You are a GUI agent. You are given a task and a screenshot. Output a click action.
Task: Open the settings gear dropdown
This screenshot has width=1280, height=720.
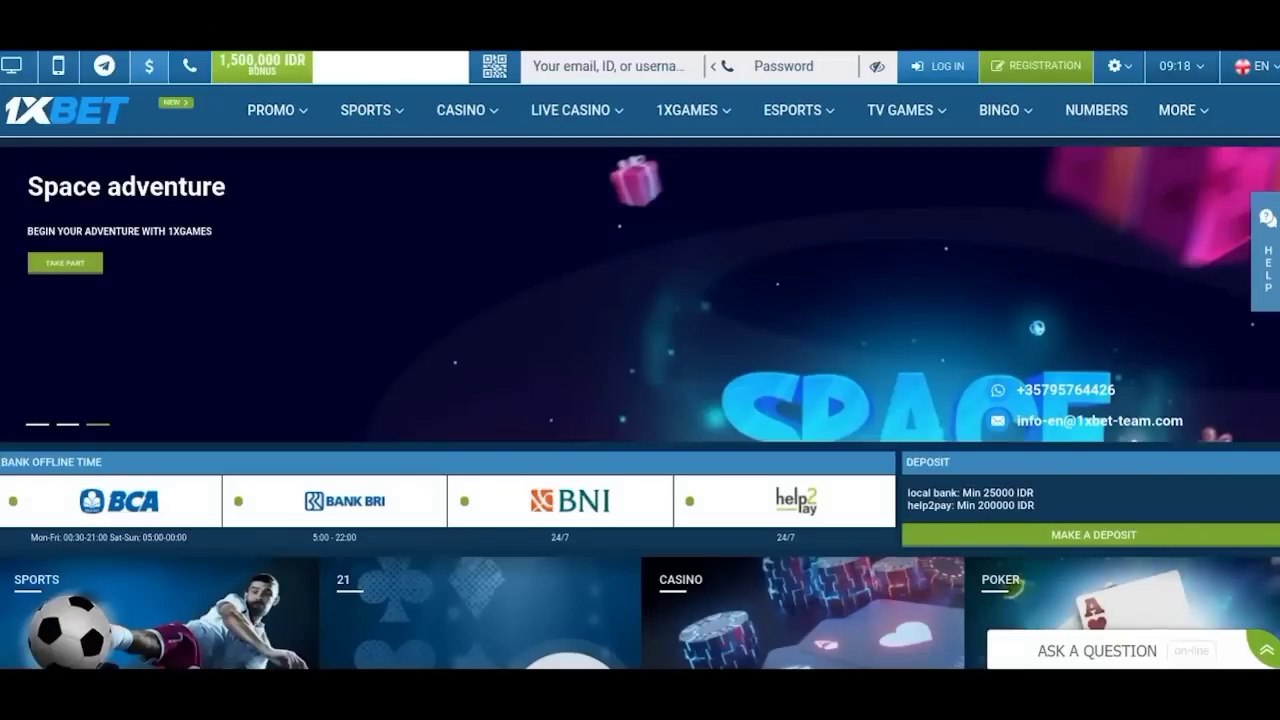[x=1120, y=66]
